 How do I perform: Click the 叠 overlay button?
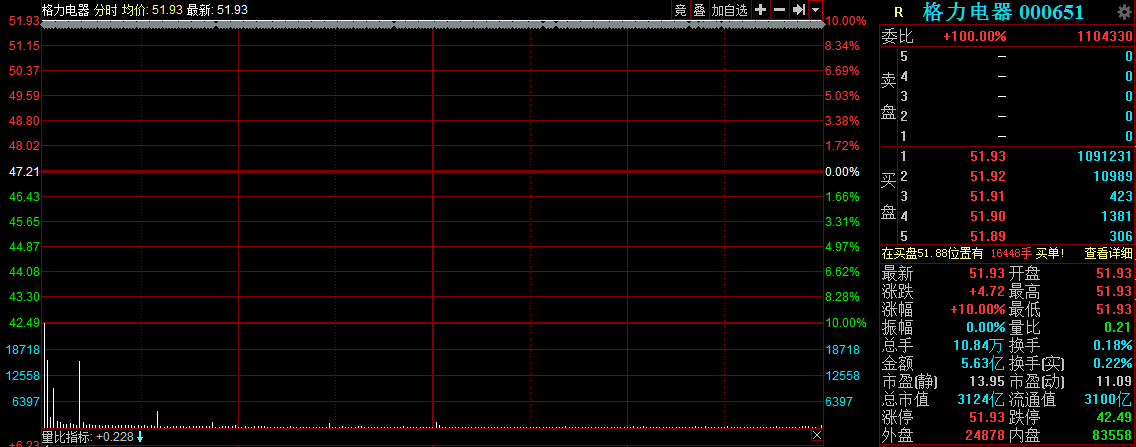coord(699,10)
